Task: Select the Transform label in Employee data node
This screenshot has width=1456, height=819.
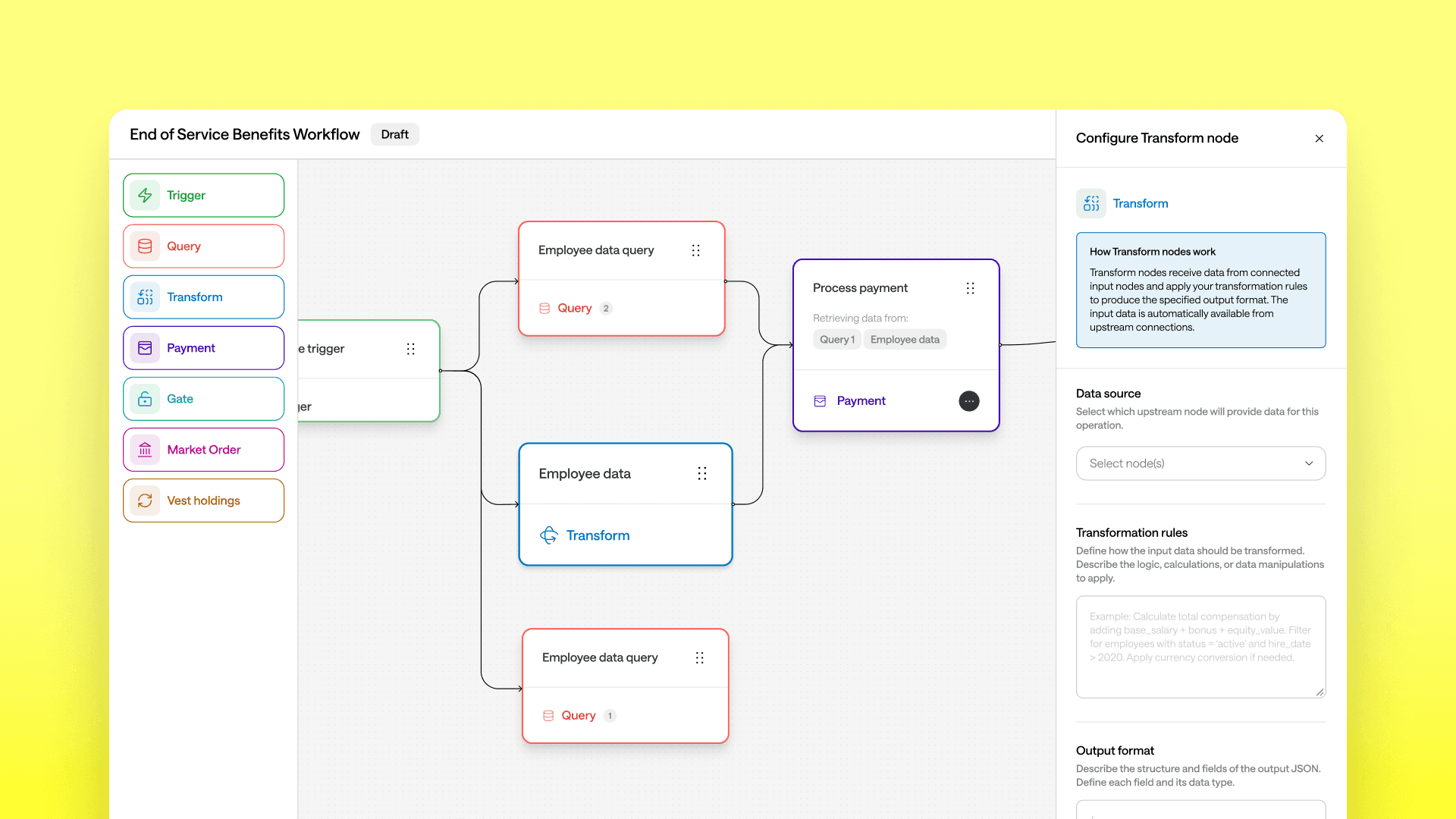Action: click(598, 535)
